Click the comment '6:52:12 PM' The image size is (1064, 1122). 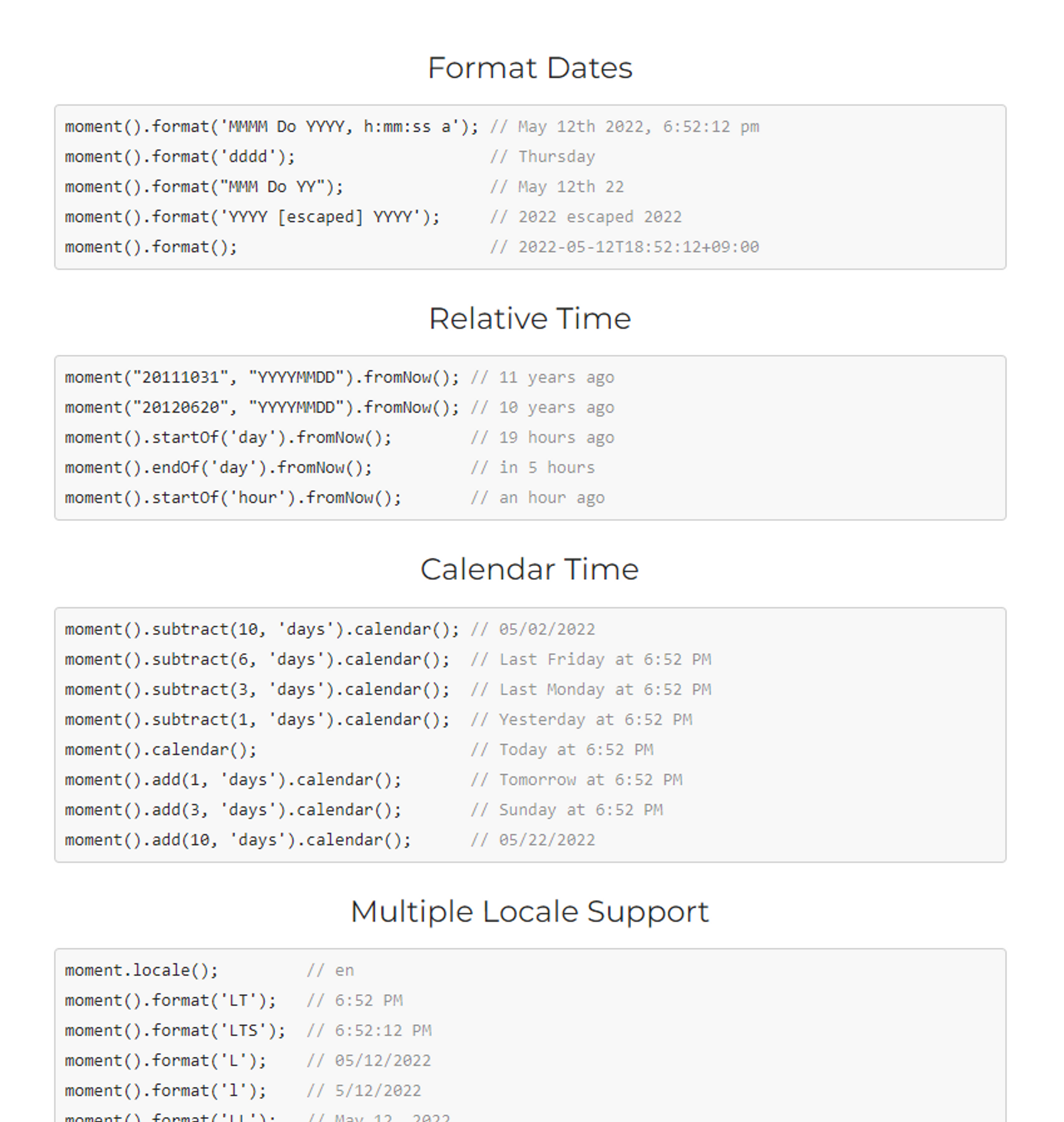(x=383, y=1031)
